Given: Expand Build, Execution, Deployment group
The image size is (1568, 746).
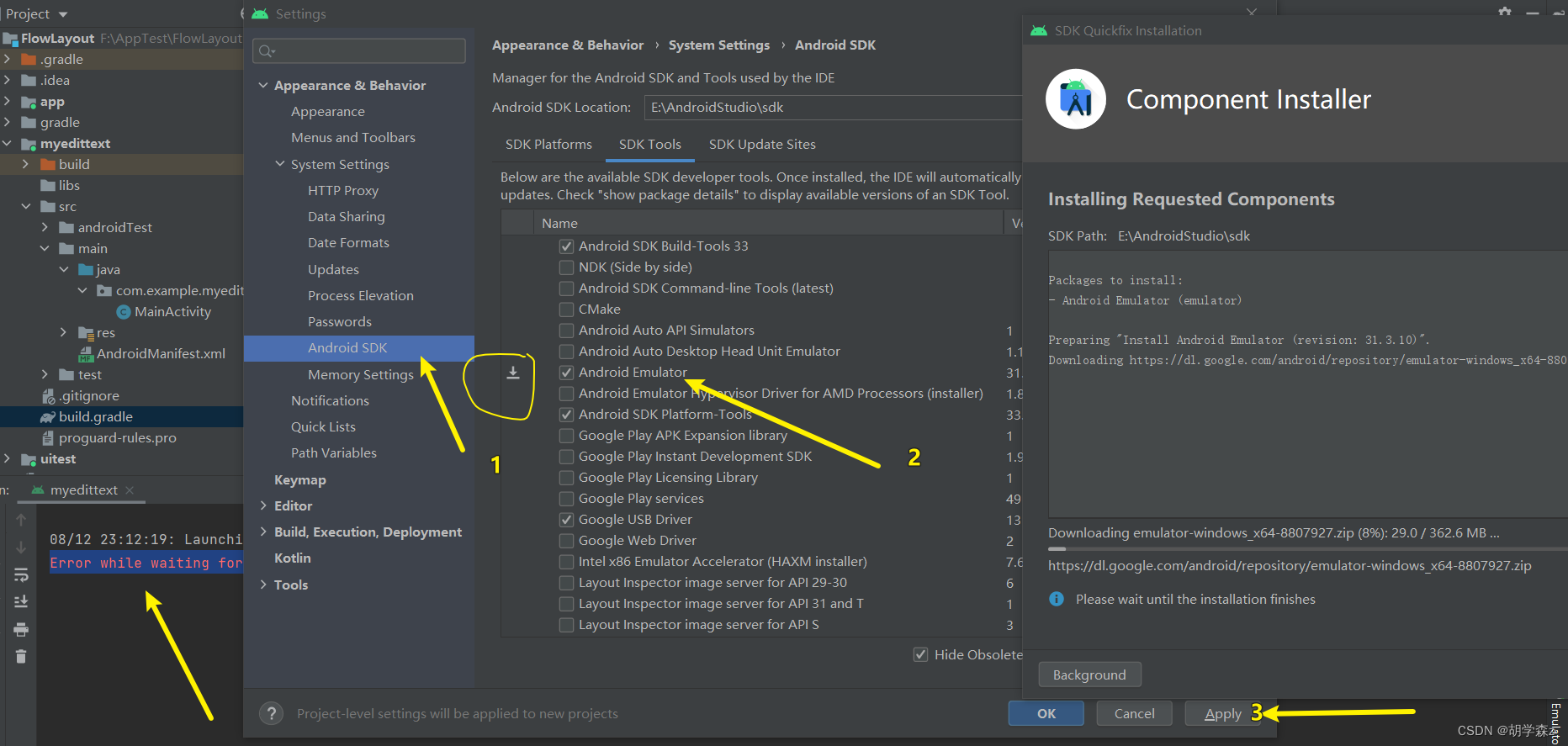Looking at the screenshot, I should 263,532.
